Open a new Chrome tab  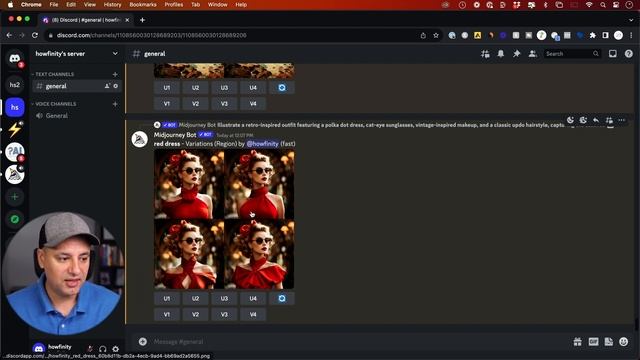coord(142,20)
